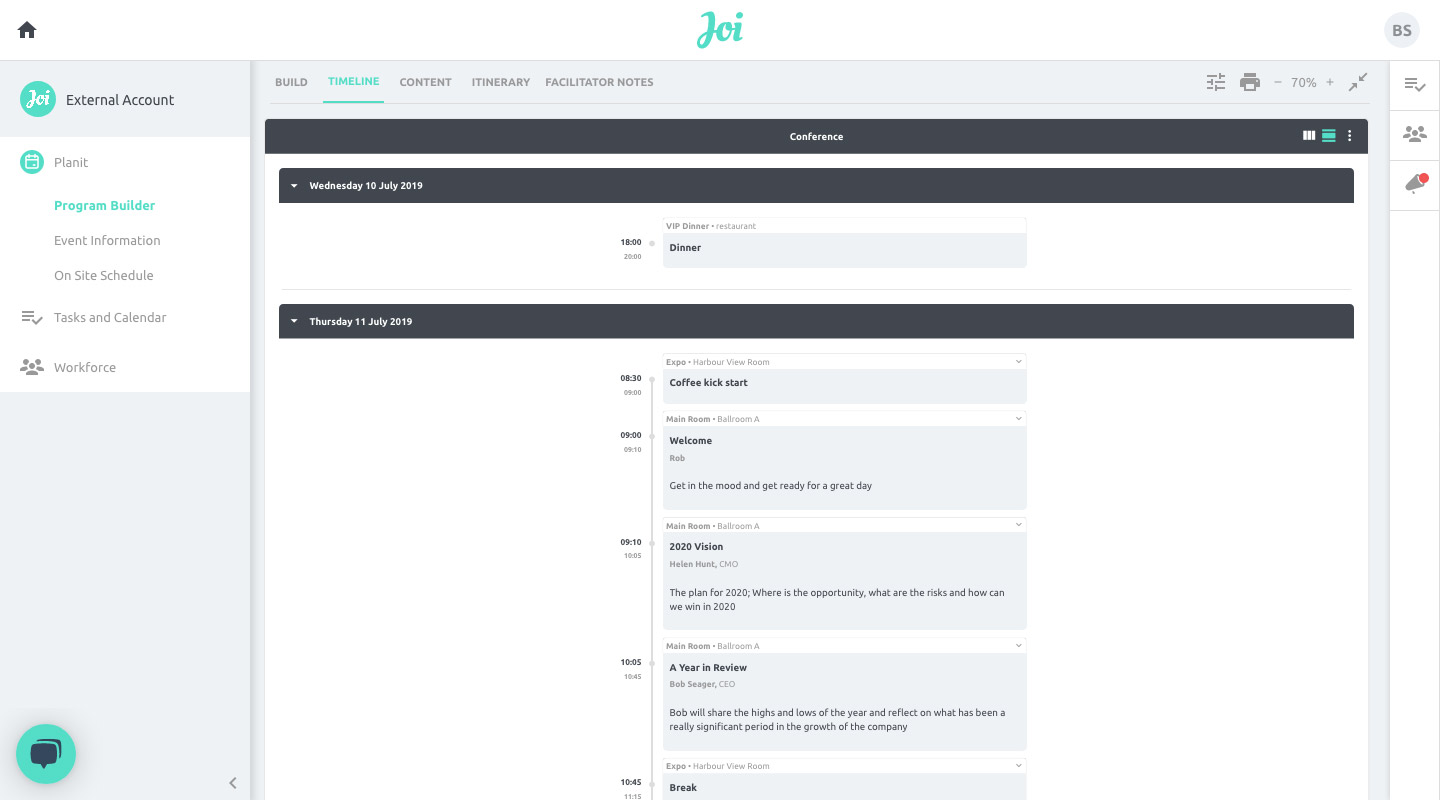Click the Conference header title
Screen dimensions: 1440x800
(x=816, y=137)
